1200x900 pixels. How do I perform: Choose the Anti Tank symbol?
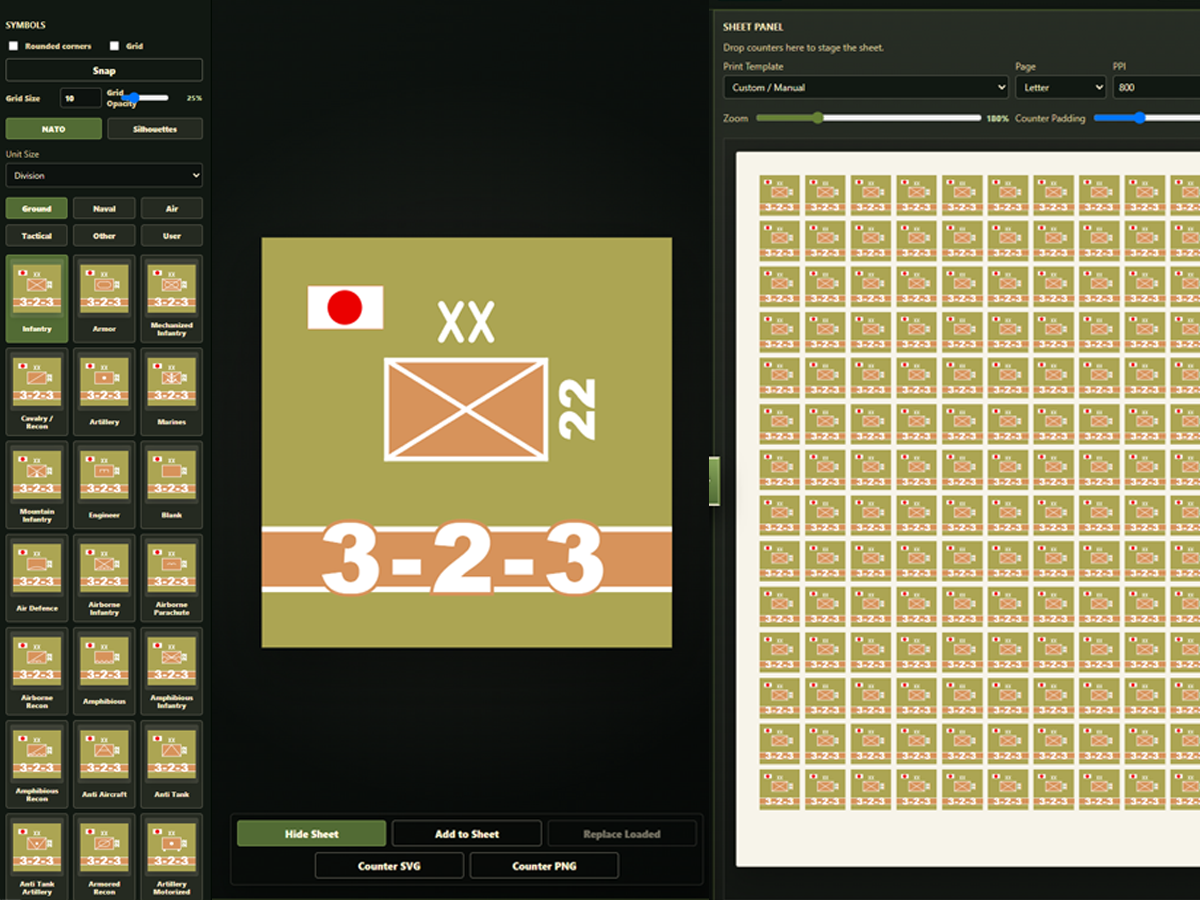171,764
